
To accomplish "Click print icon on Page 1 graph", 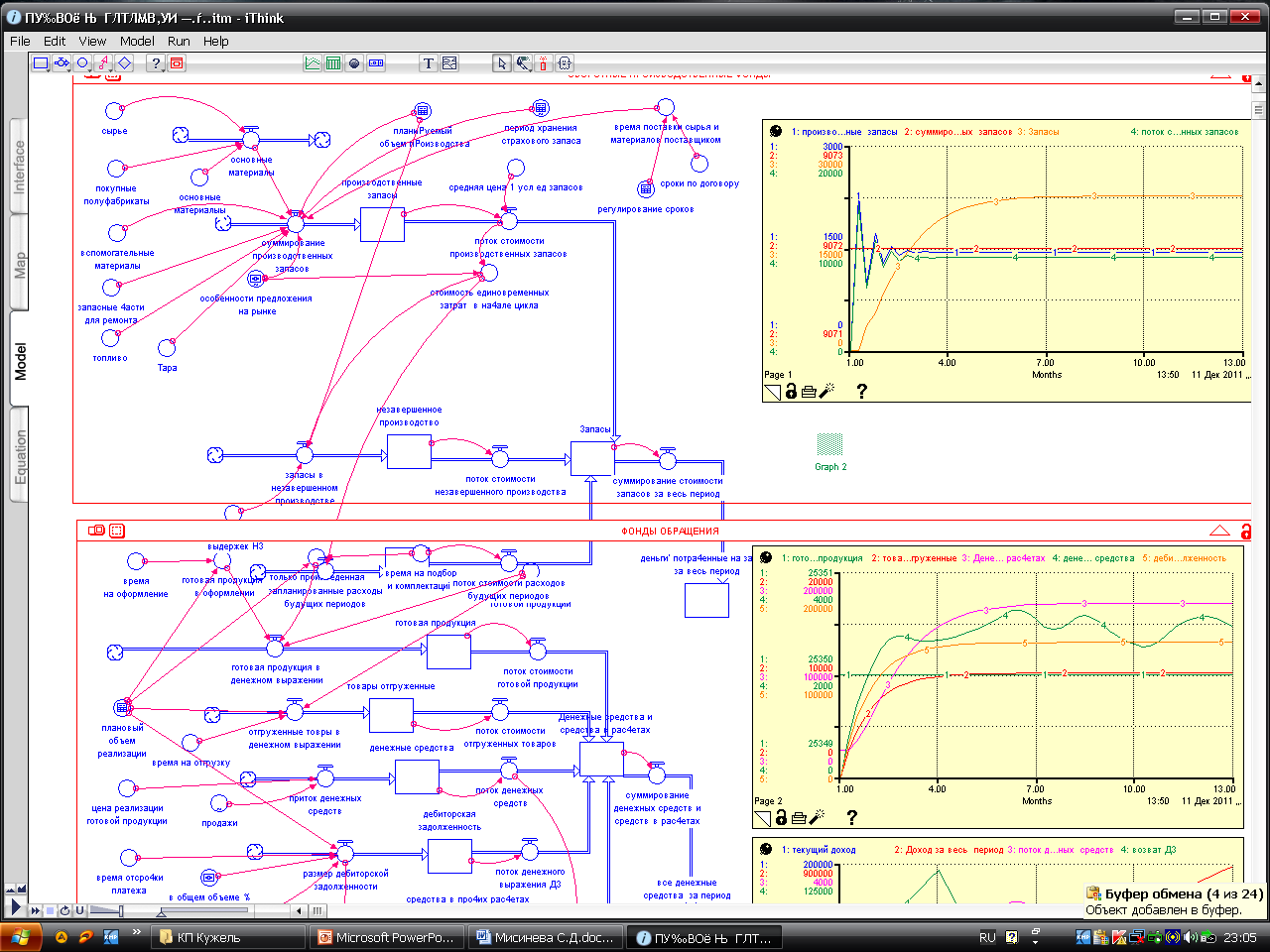I will coord(809,392).
